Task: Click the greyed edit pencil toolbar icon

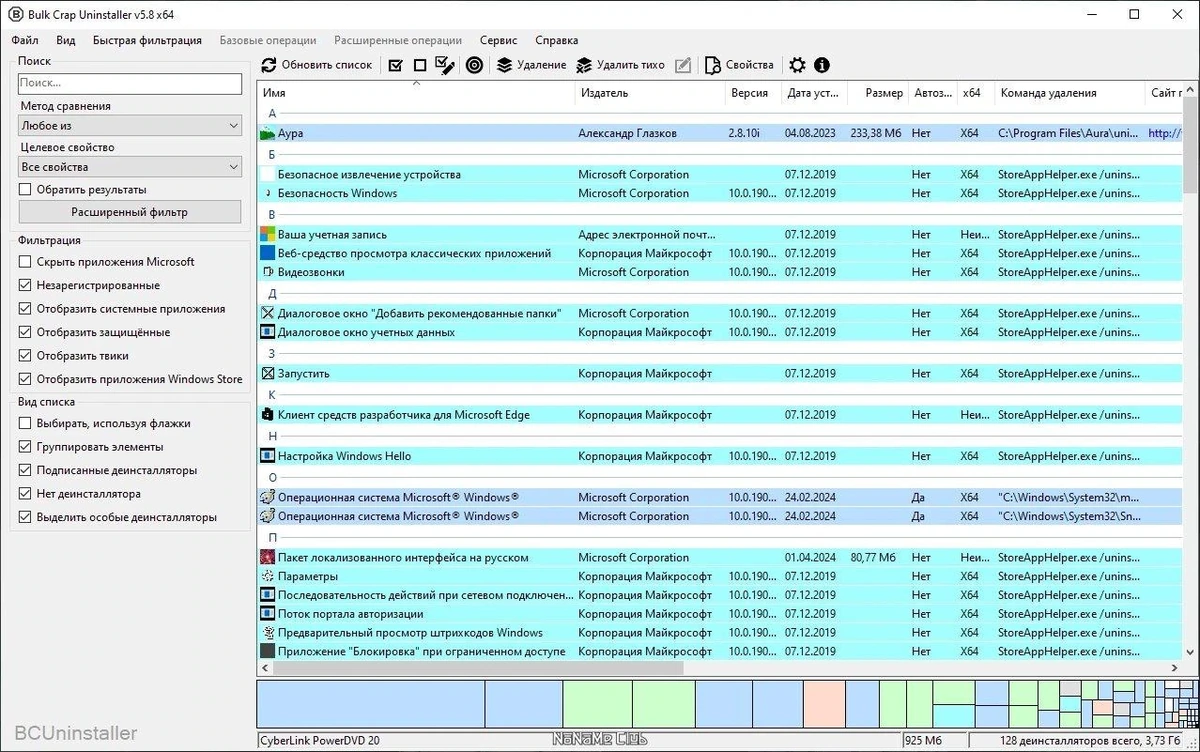Action: [683, 65]
